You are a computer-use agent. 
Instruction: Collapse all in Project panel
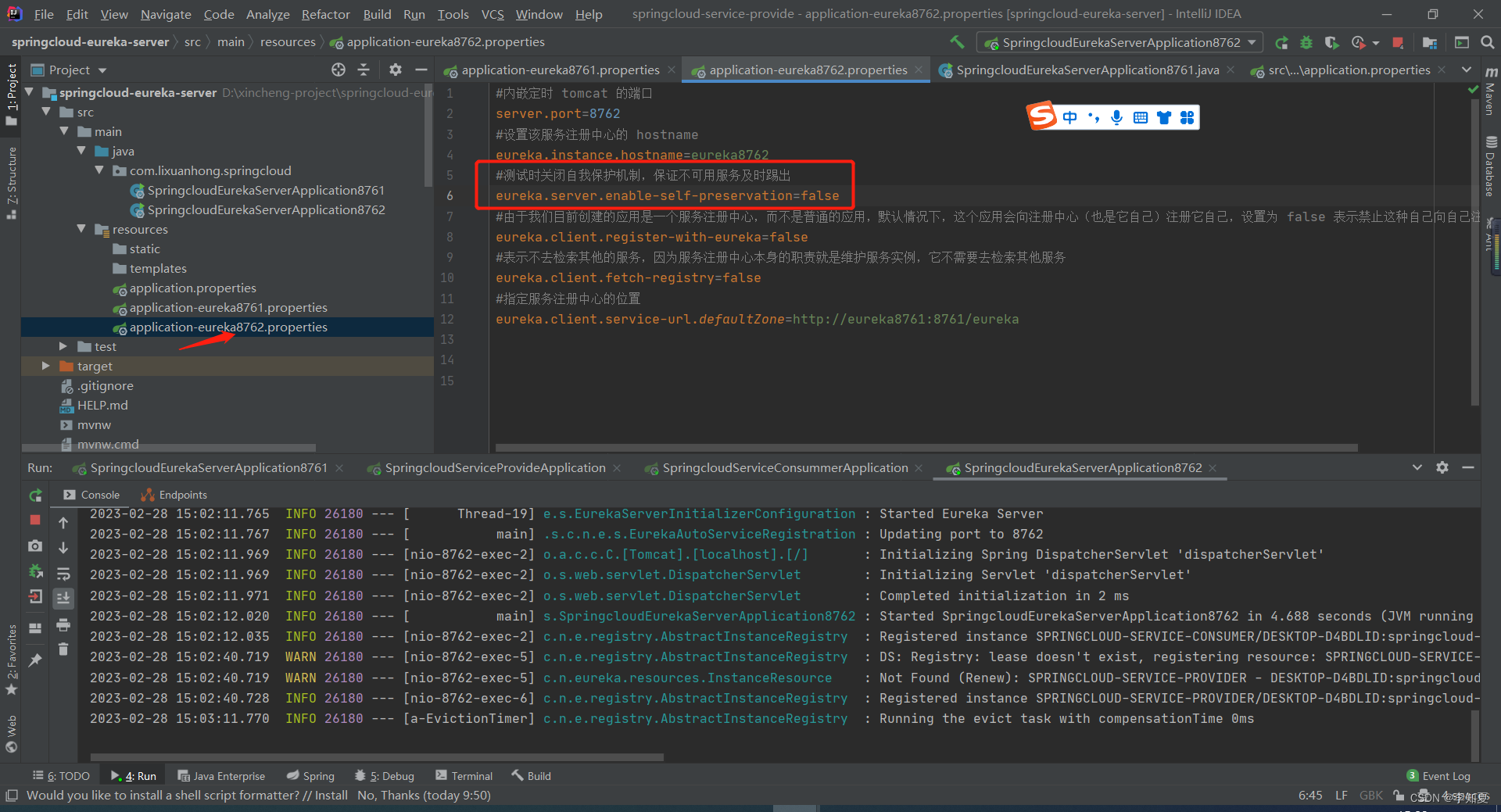pyautogui.click(x=364, y=70)
